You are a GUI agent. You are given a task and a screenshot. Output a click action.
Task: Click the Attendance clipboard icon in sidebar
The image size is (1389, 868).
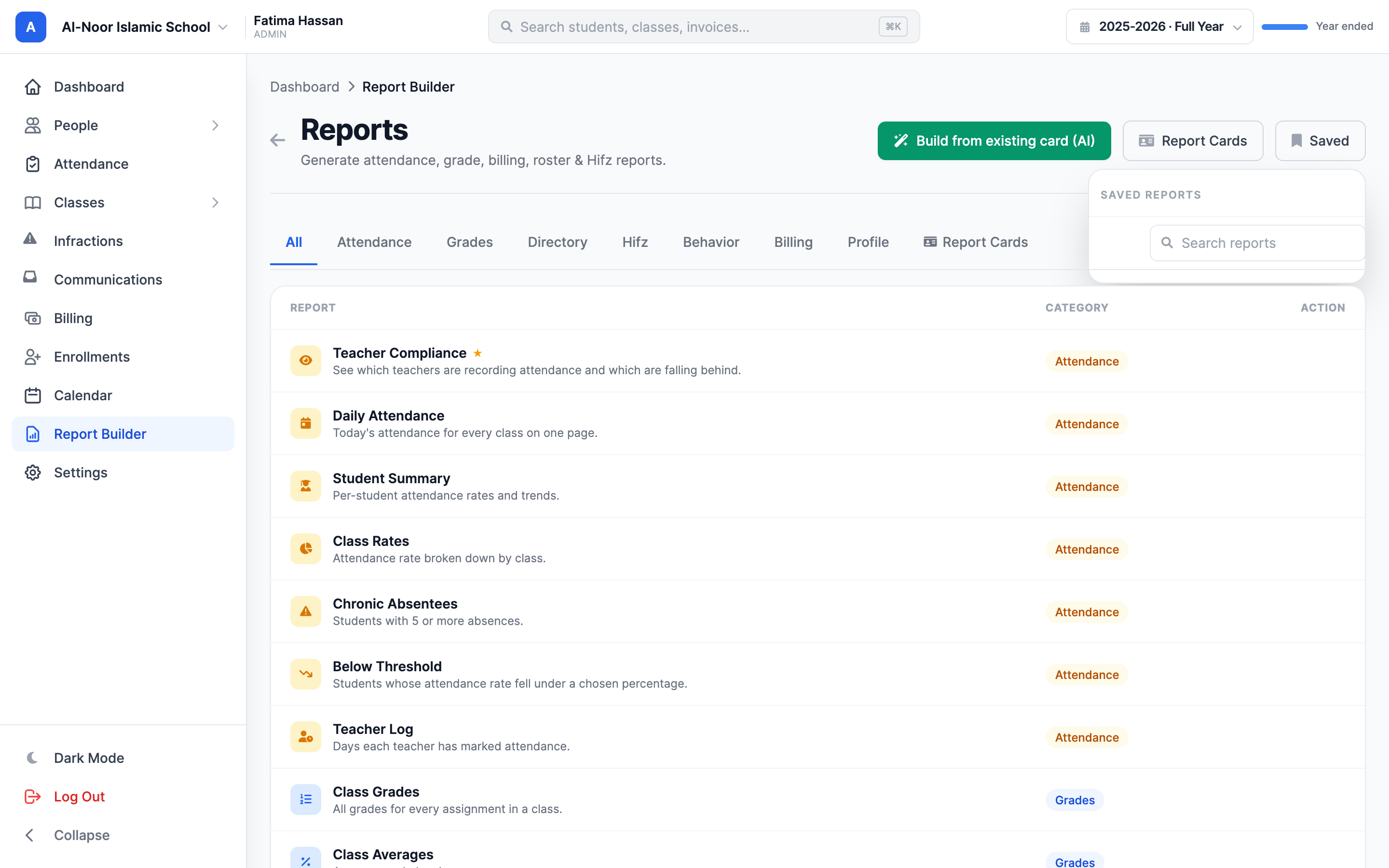pyautogui.click(x=33, y=163)
